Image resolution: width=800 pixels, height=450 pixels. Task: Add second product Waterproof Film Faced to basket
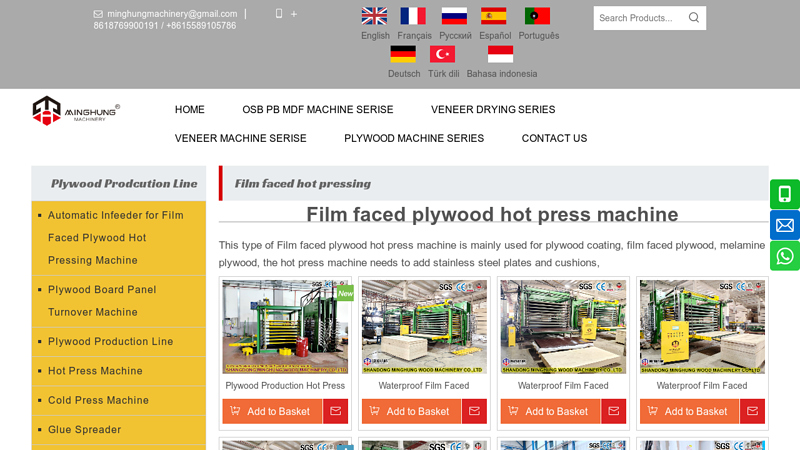[x=411, y=411]
